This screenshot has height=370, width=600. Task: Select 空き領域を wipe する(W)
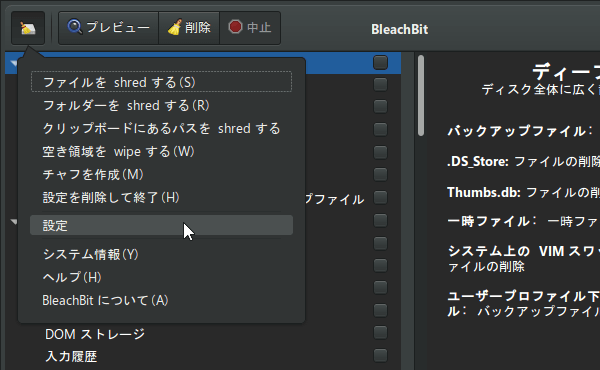point(161,152)
